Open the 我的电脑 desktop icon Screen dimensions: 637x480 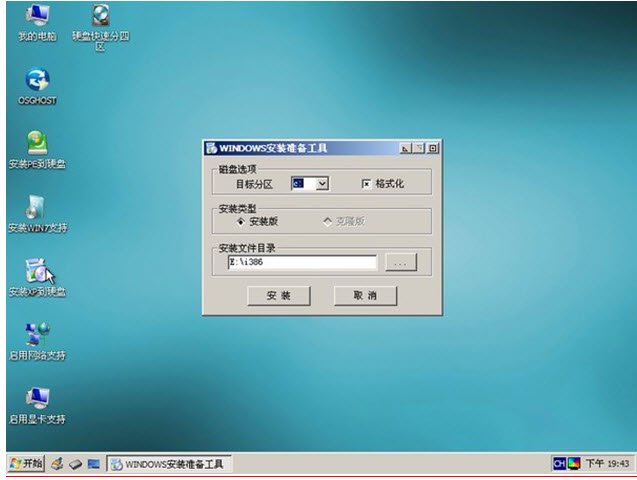[37, 18]
